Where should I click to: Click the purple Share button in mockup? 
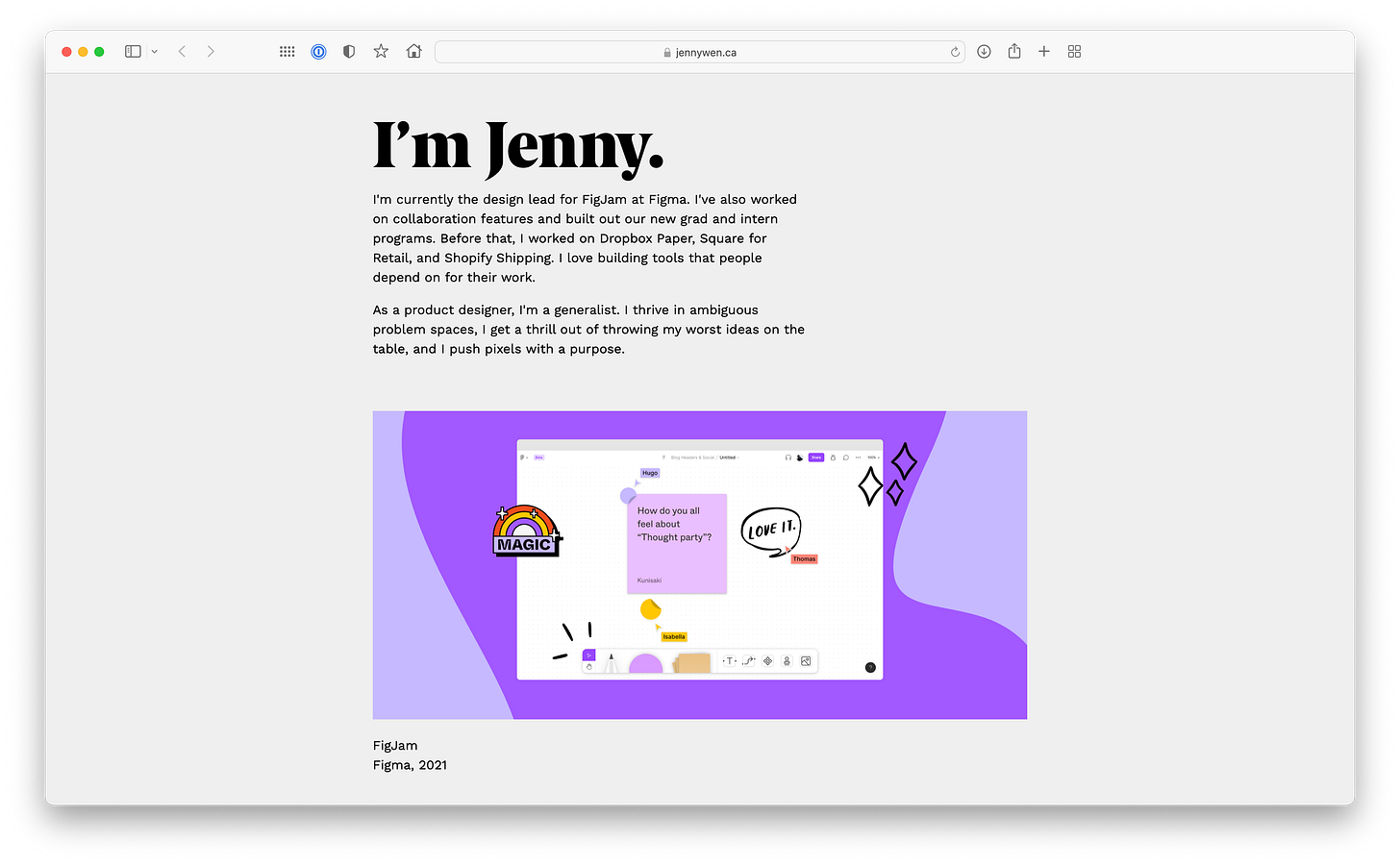(x=816, y=457)
